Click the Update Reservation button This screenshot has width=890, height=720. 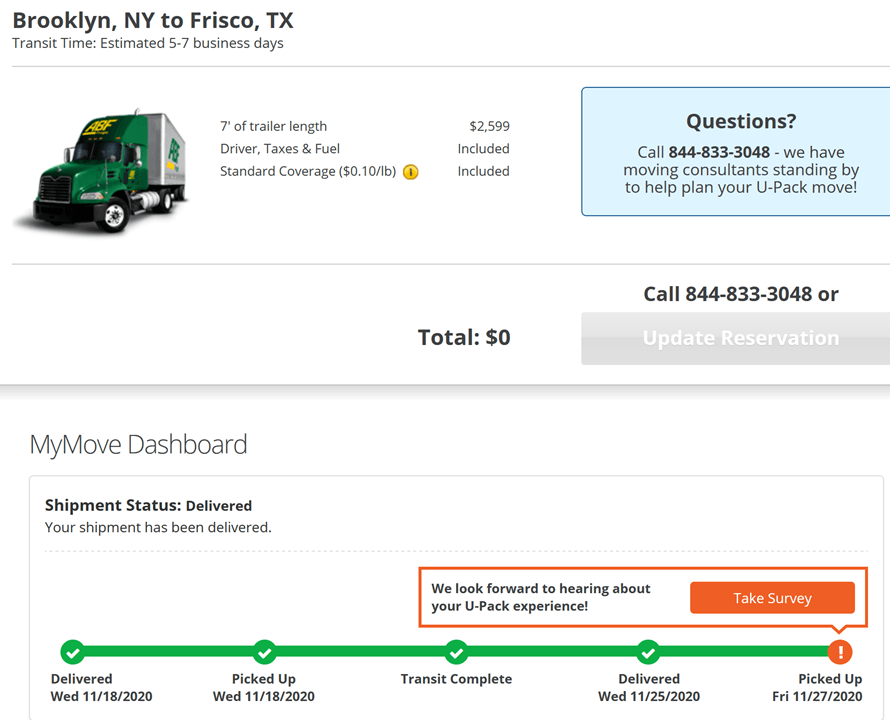click(740, 338)
